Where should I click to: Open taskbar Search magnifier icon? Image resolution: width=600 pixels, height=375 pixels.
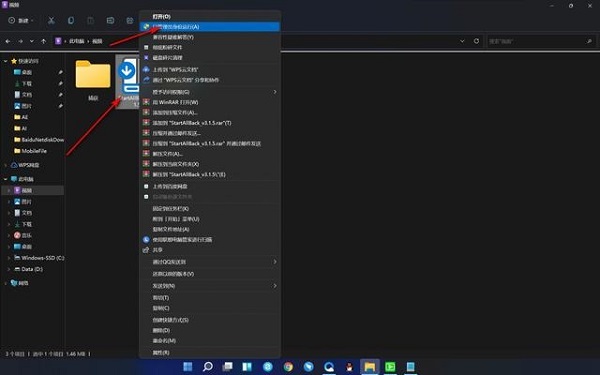pyautogui.click(x=207, y=367)
